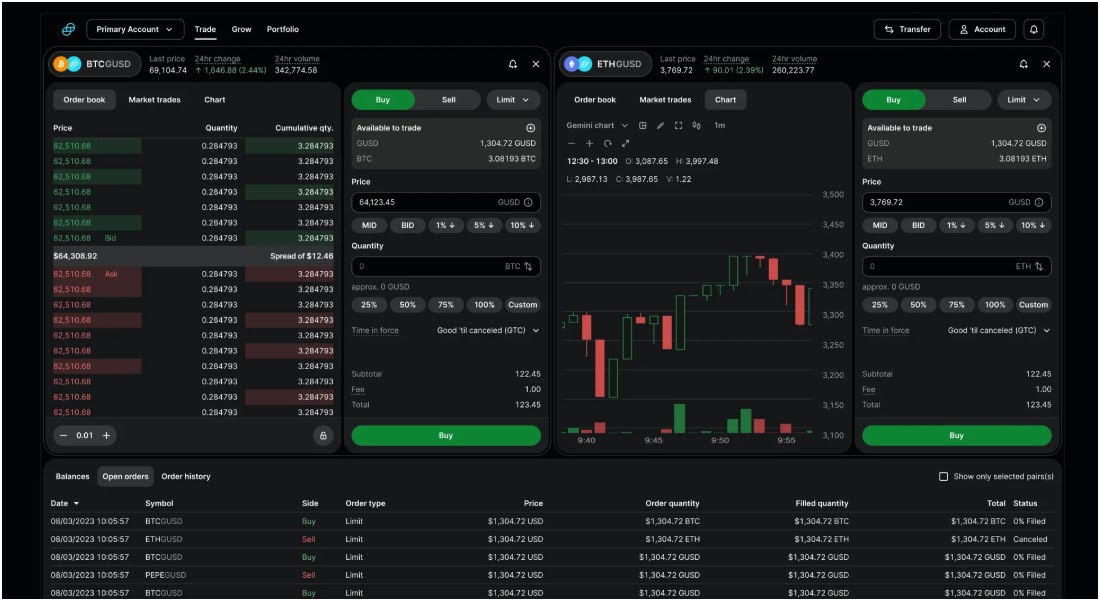The height and width of the screenshot is (601, 1100).
Task: Select the chart drawing pencil tool
Action: click(x=660, y=126)
